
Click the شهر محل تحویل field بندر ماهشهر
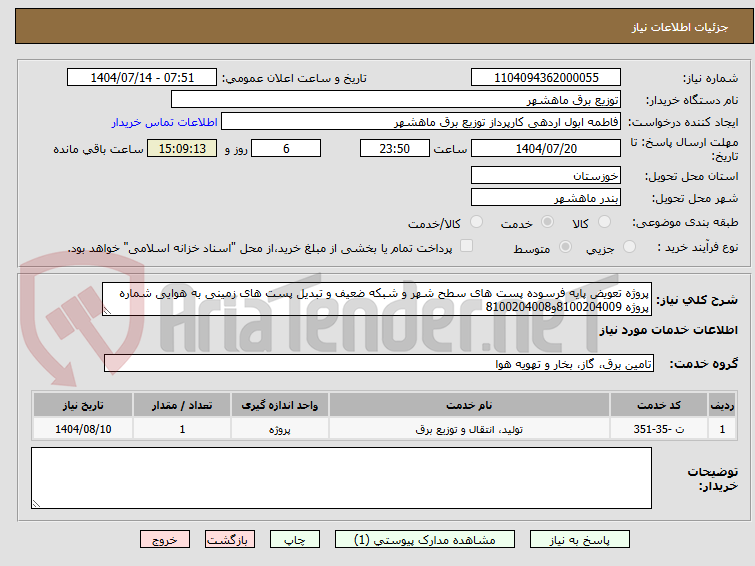click(546, 198)
